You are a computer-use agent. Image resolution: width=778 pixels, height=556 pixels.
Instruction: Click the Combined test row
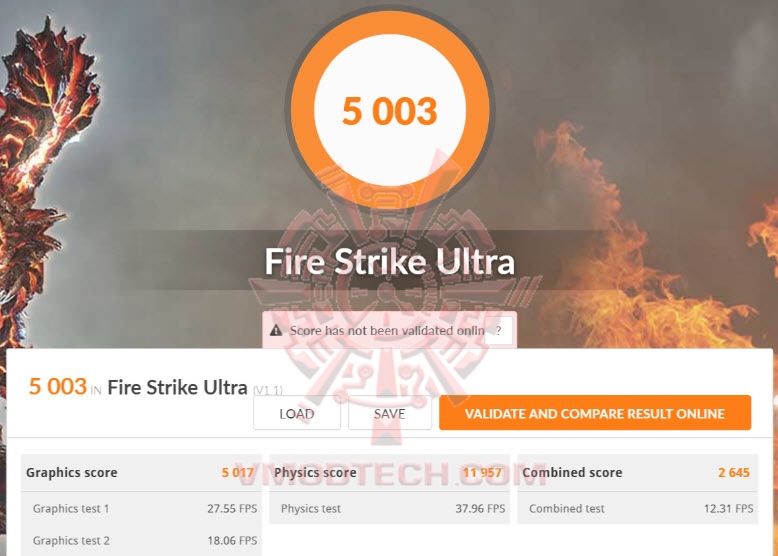tap(638, 508)
